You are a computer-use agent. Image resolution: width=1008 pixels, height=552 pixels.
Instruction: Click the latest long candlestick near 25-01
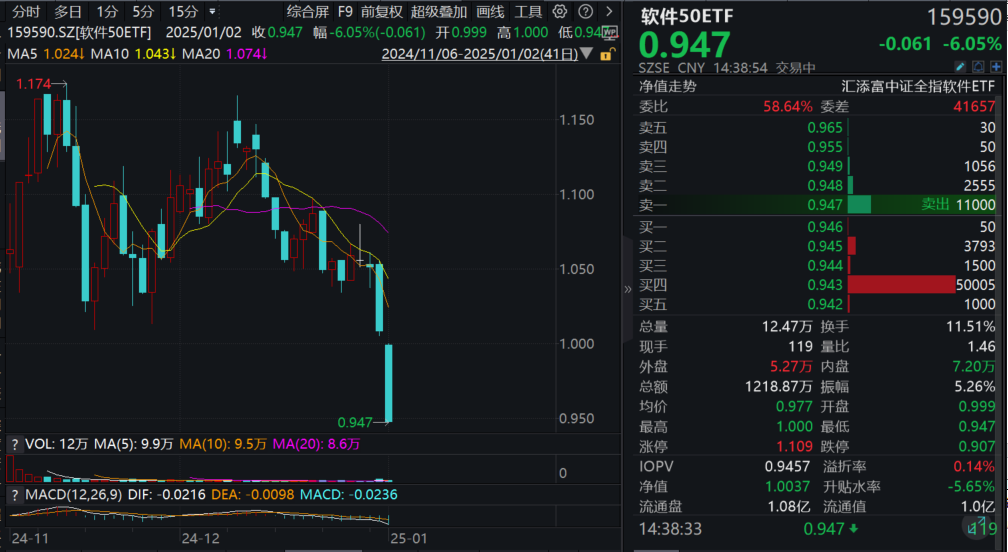coord(389,383)
